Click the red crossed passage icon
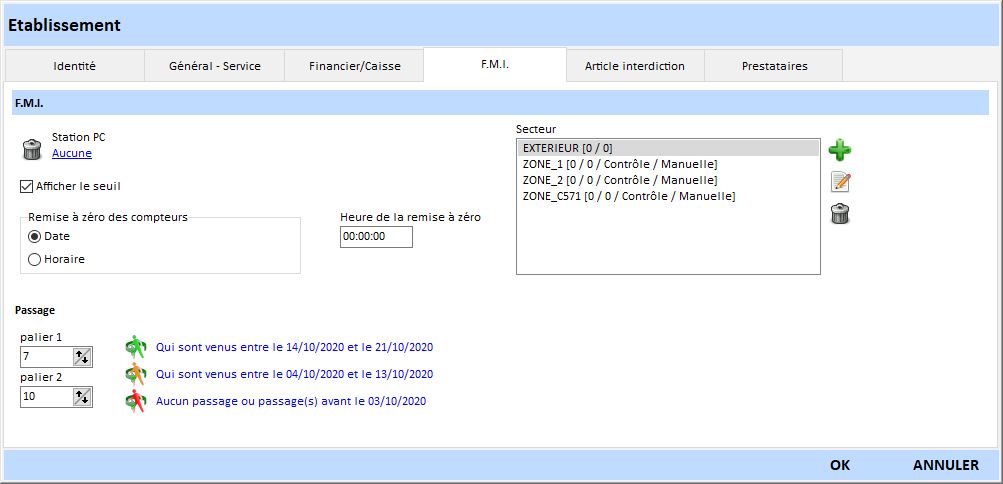Viewport: 1003px width, 484px height. tap(135, 401)
